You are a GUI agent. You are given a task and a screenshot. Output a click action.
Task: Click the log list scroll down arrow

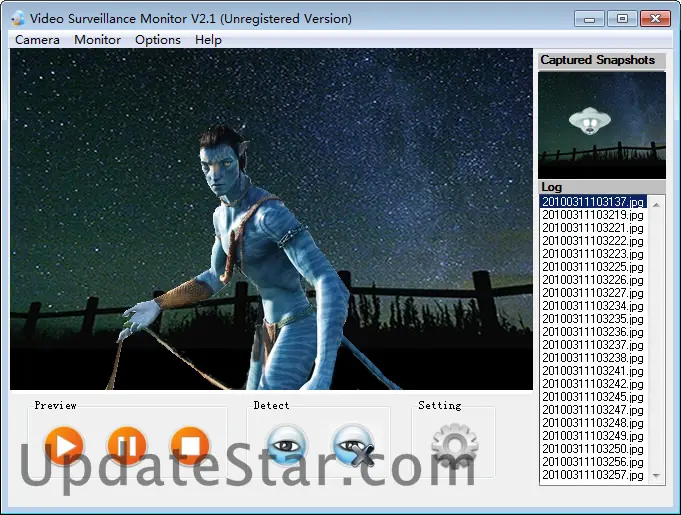(656, 476)
